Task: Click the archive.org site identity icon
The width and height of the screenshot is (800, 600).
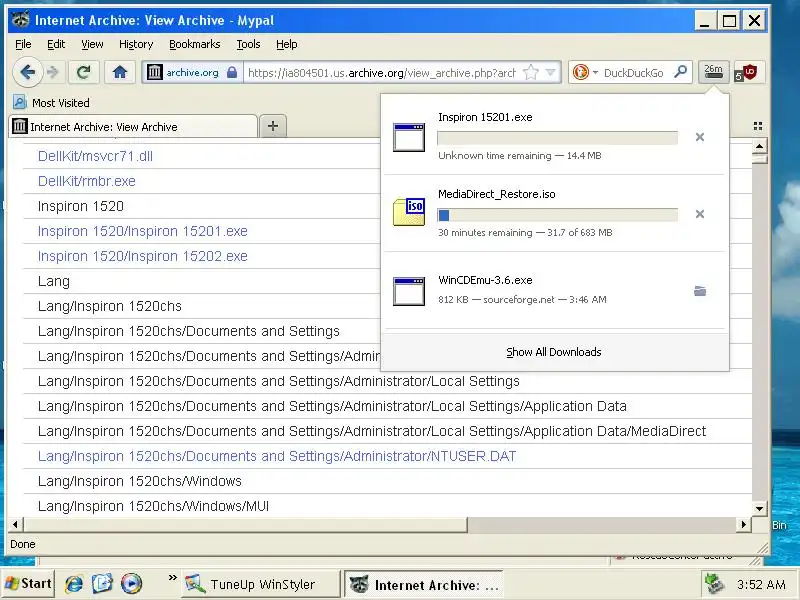Action: tap(155, 72)
